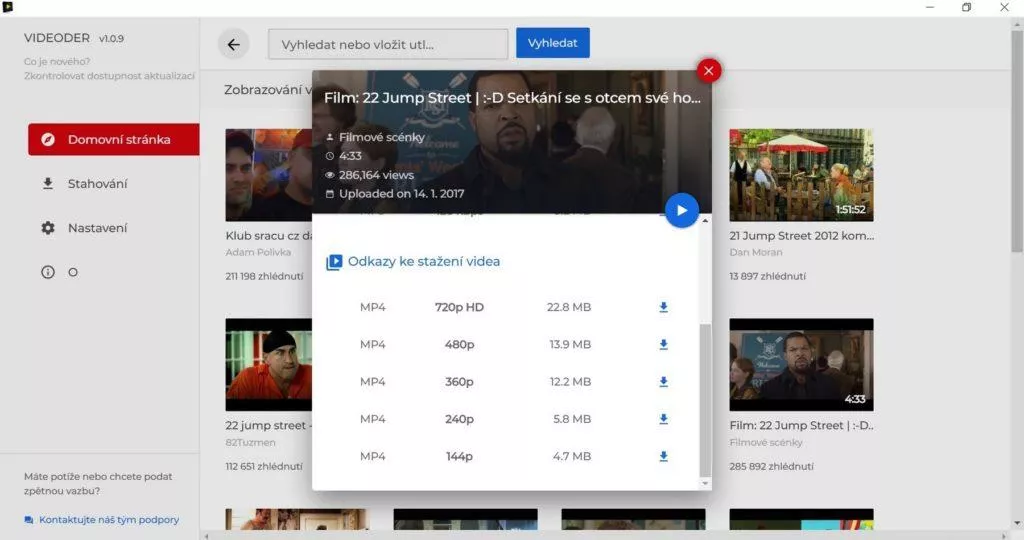Screen dimensions: 1024x540
Task: Open the Co je nového? link
Action: [57, 61]
